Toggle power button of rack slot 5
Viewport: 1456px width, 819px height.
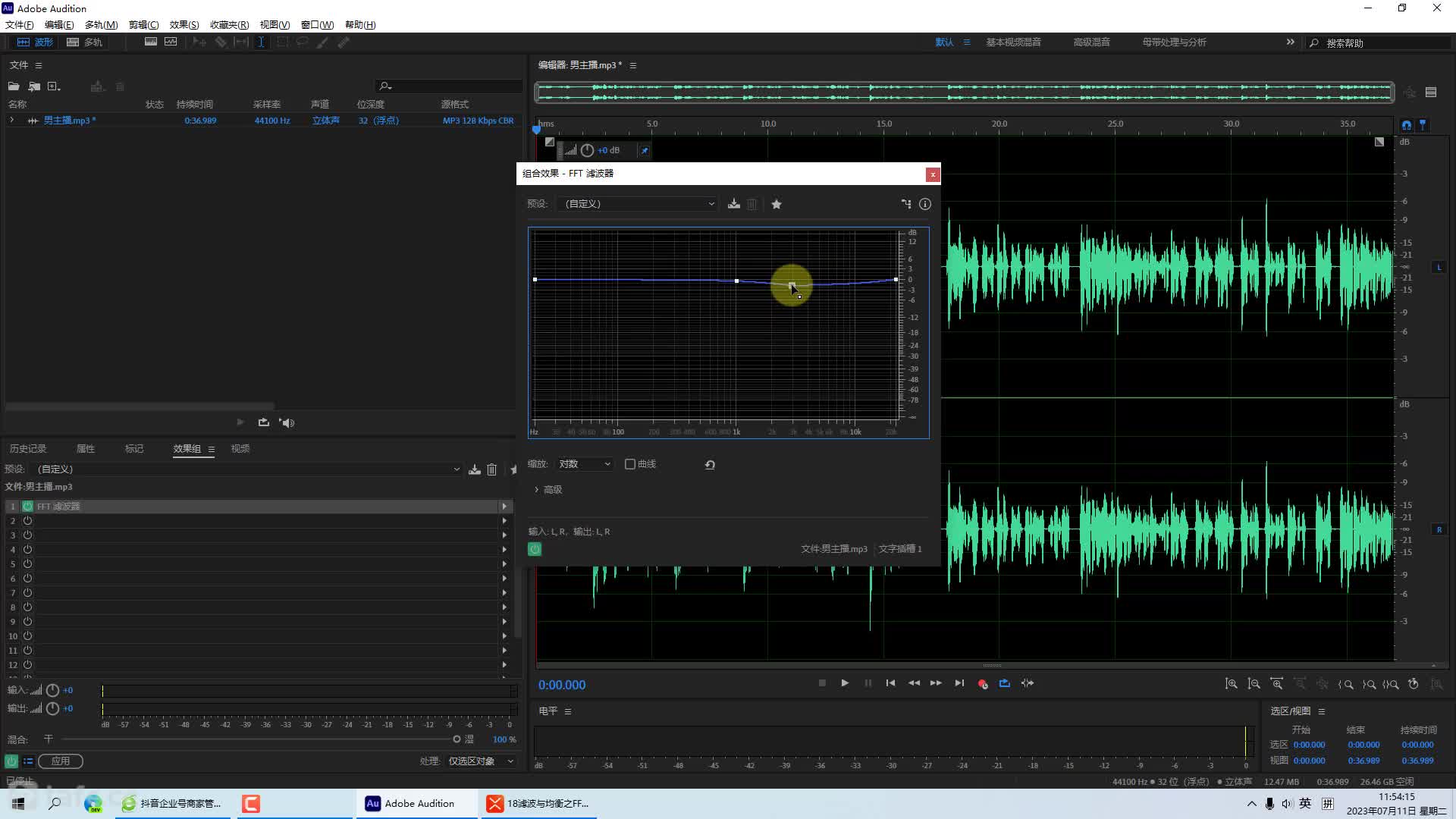[27, 564]
